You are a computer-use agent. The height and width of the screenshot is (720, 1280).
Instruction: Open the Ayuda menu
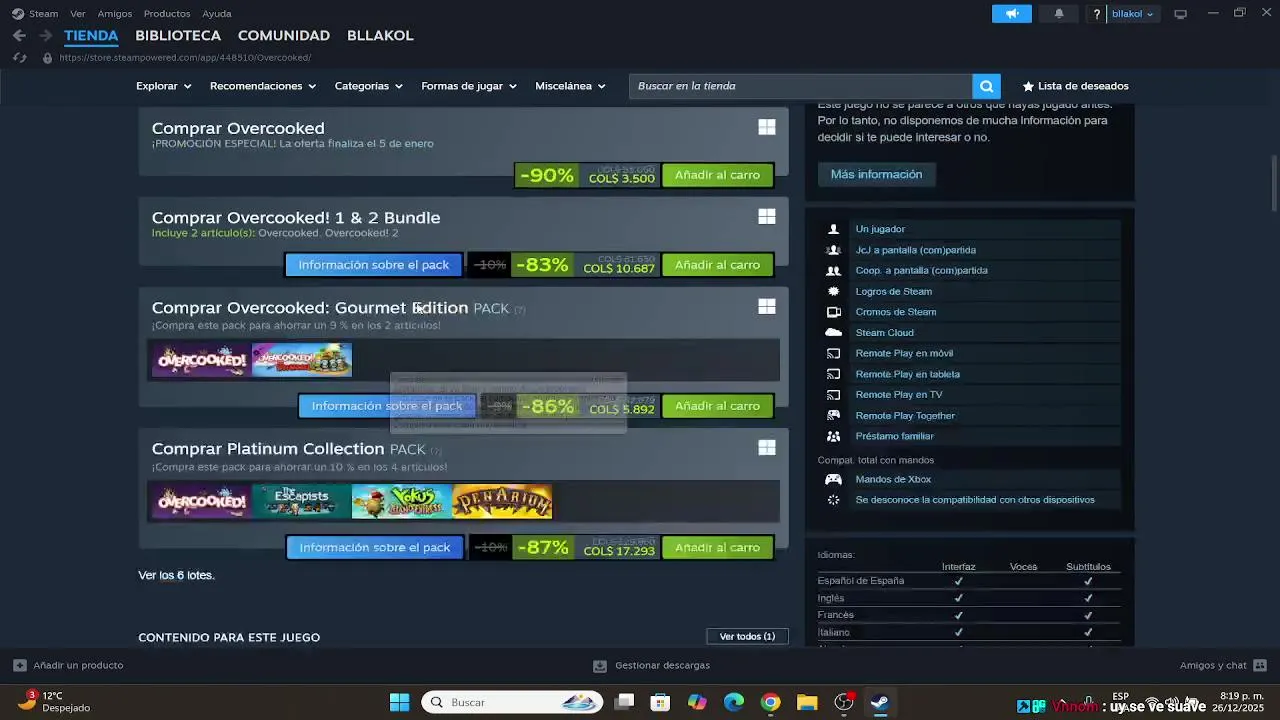[217, 14]
